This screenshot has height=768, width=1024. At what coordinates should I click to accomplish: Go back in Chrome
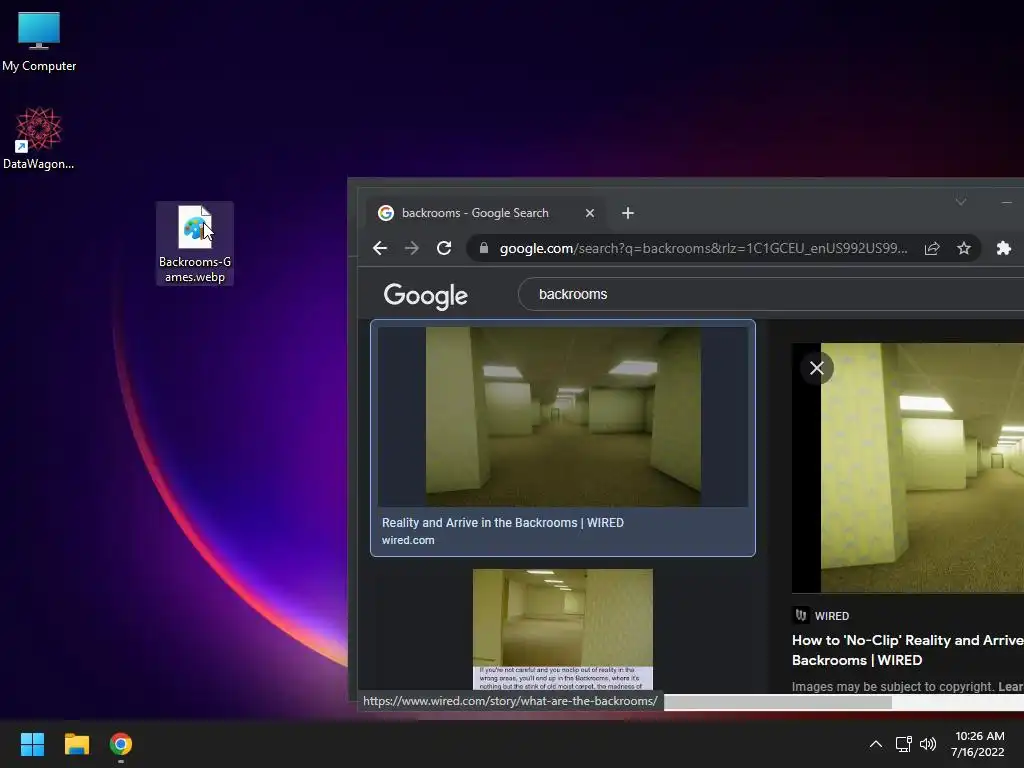(380, 248)
